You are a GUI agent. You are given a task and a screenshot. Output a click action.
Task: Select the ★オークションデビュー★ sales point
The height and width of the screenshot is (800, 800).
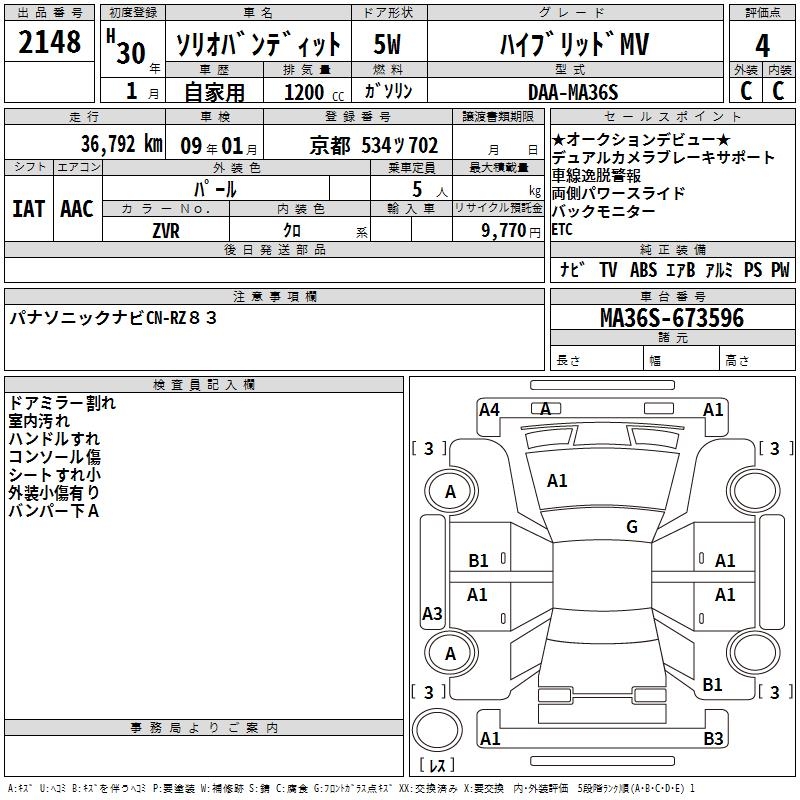[641, 139]
